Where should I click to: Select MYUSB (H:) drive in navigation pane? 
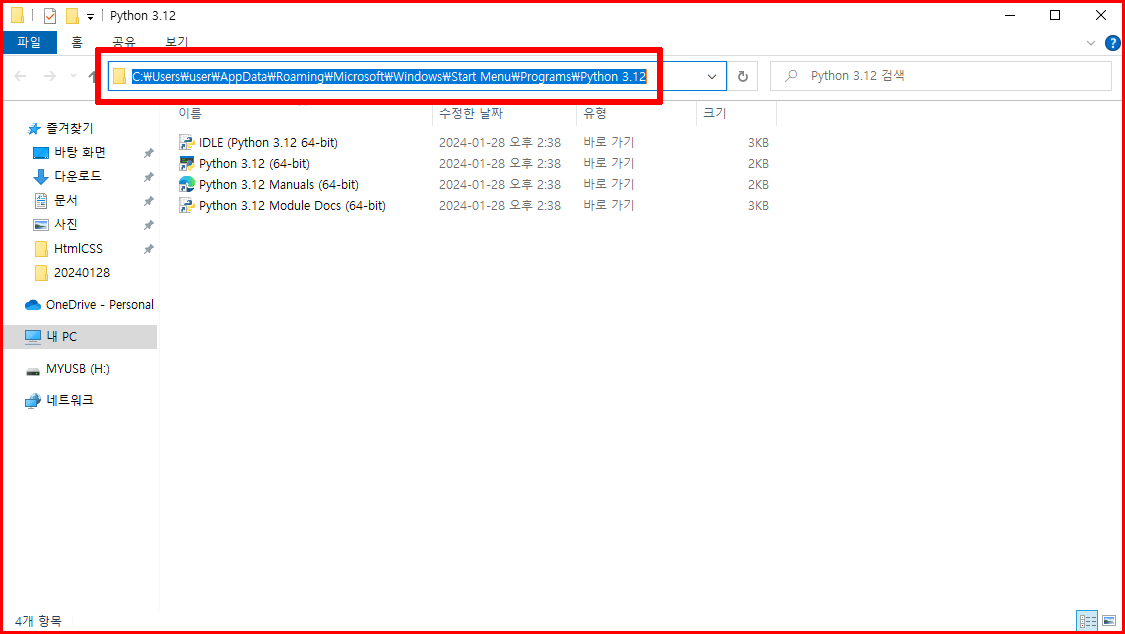pos(77,369)
